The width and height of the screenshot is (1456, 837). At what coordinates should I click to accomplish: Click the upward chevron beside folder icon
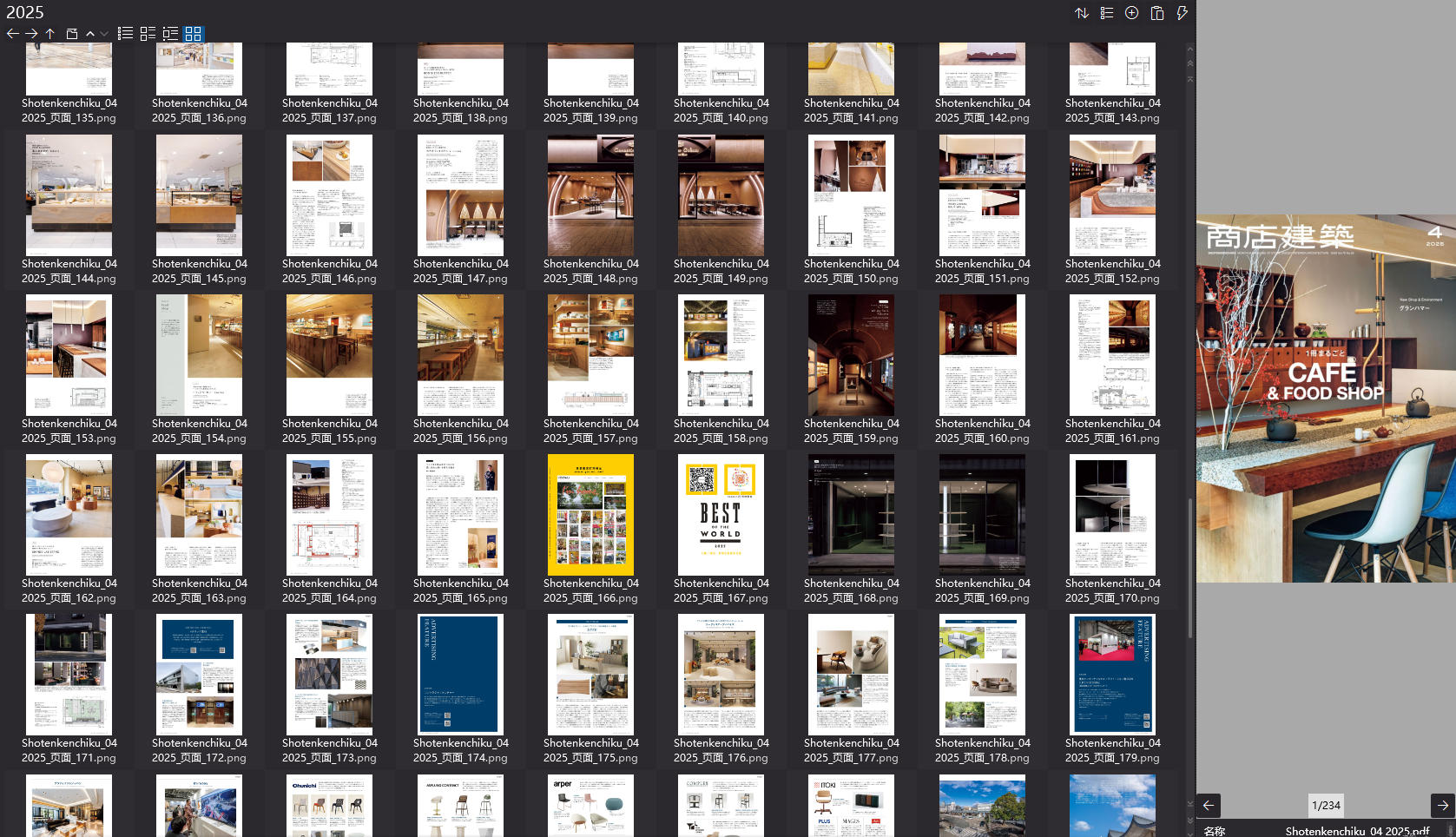pyautogui.click(x=90, y=34)
